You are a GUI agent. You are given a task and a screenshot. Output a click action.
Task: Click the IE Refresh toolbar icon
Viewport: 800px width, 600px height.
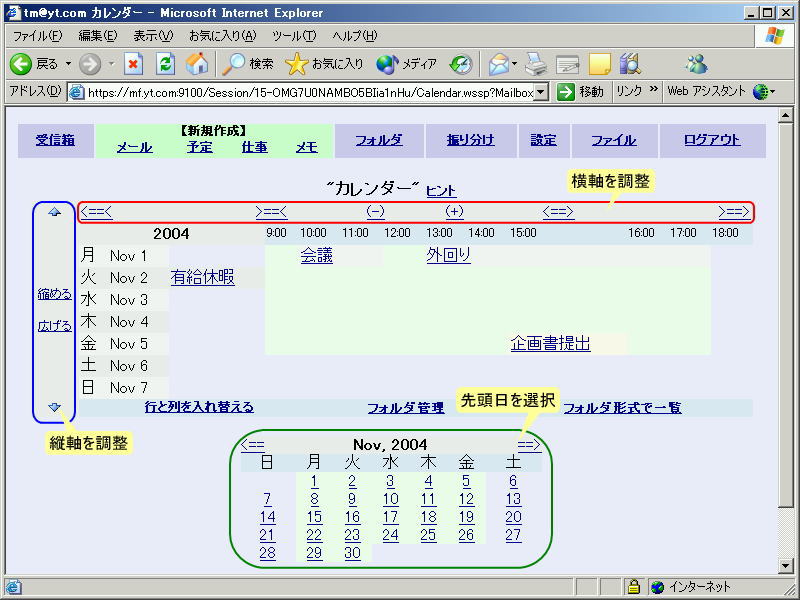pyautogui.click(x=166, y=64)
